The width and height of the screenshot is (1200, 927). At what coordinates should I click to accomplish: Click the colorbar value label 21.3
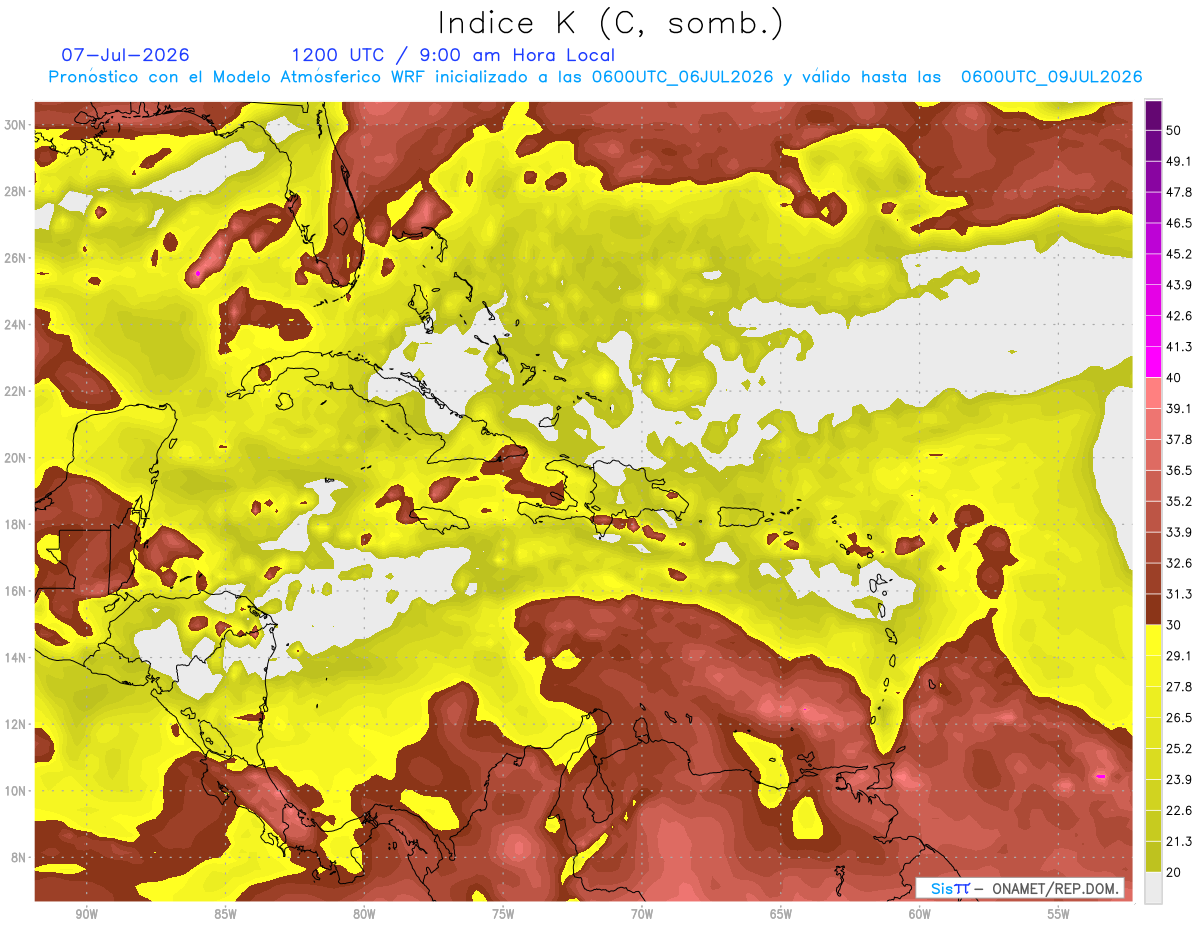[x=1179, y=841]
